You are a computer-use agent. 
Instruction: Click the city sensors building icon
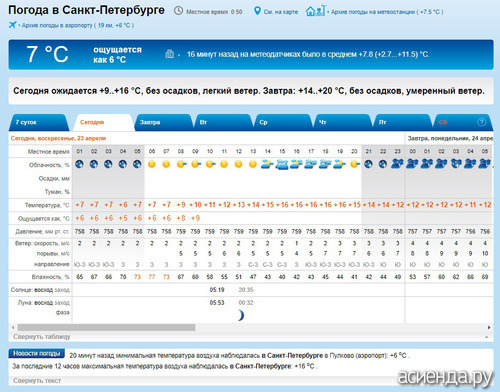(170, 54)
